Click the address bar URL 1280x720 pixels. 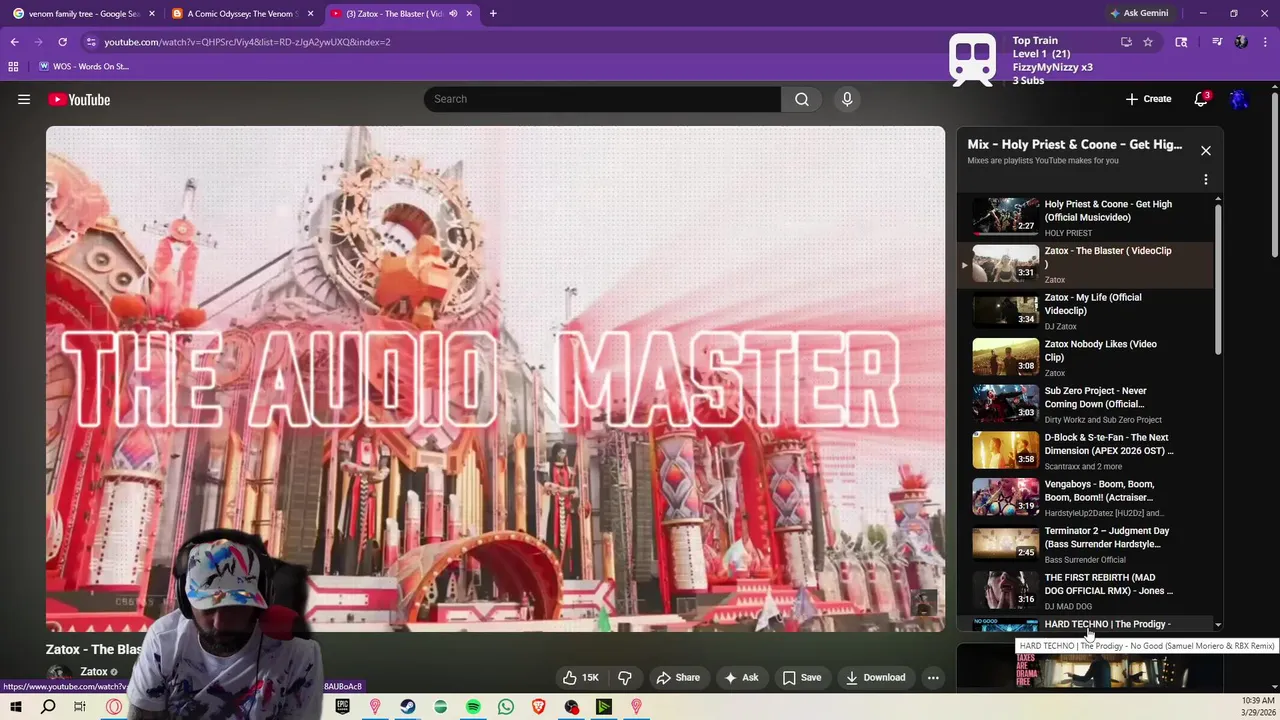pyautogui.click(x=247, y=42)
